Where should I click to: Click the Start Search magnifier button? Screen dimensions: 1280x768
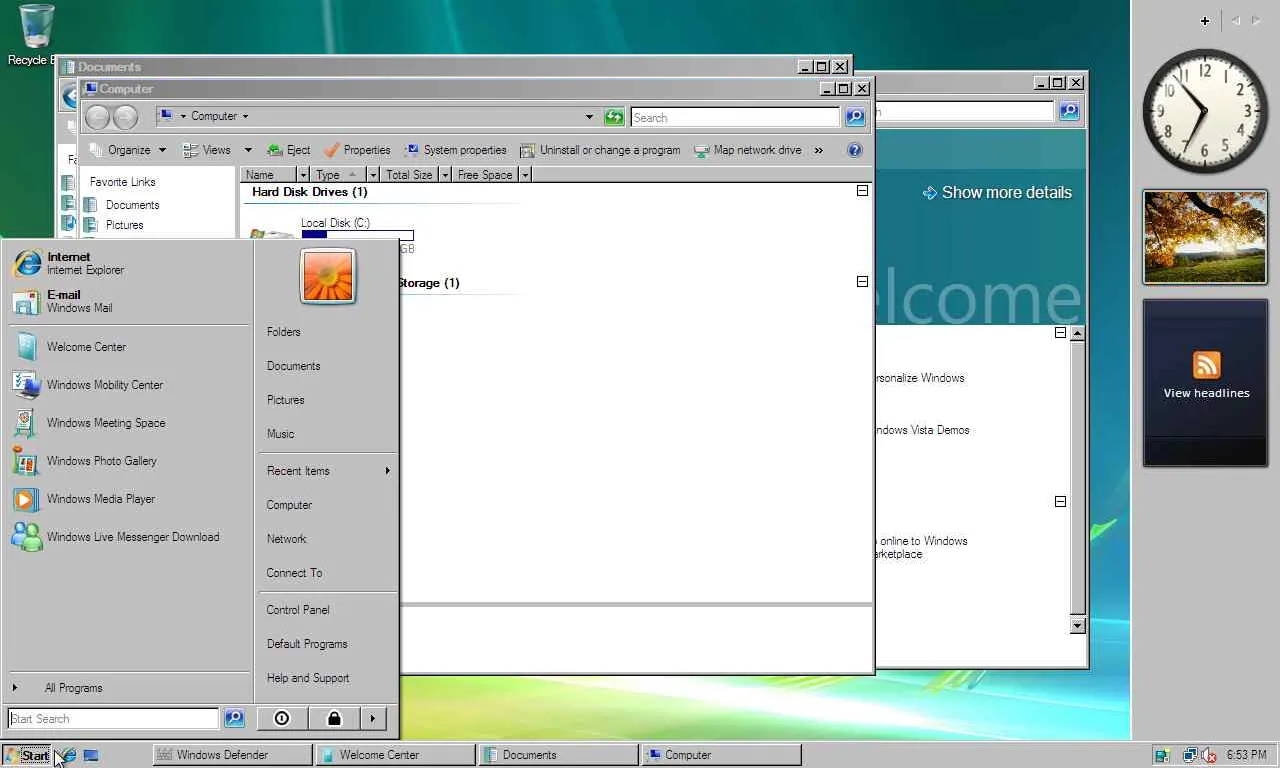click(234, 718)
